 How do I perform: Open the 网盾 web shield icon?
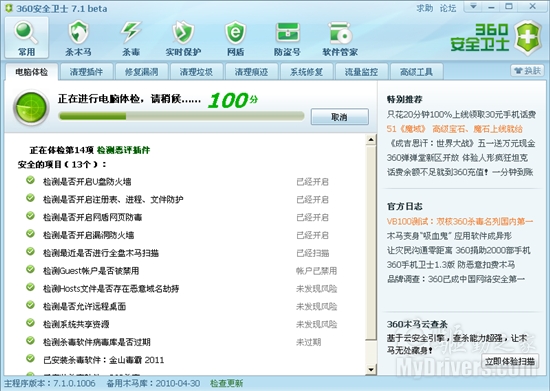click(235, 38)
